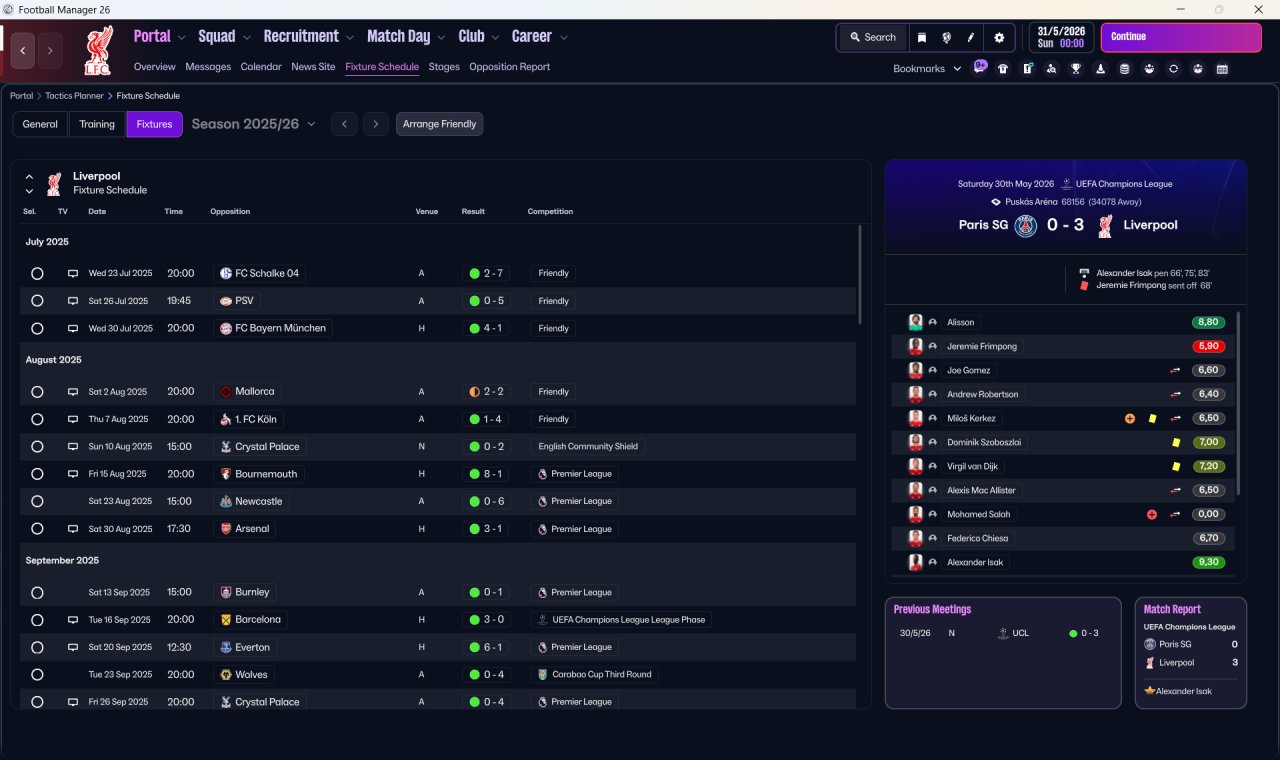Screen dimensions: 1280x760
Task: Click the trophy icon in the bookmarks bar
Action: pos(1076,69)
